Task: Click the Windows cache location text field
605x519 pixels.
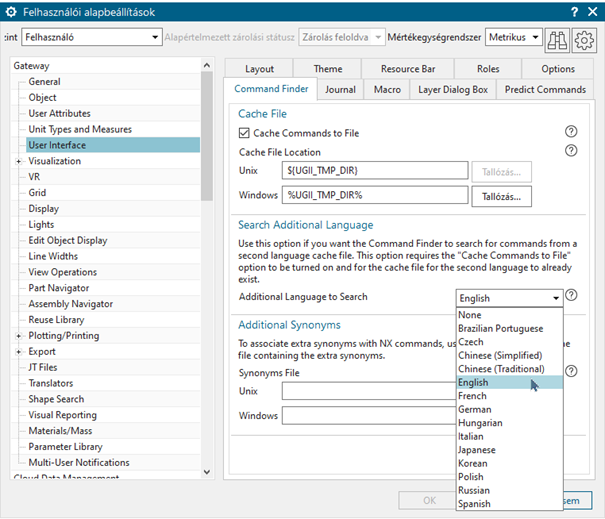Action: [x=375, y=196]
